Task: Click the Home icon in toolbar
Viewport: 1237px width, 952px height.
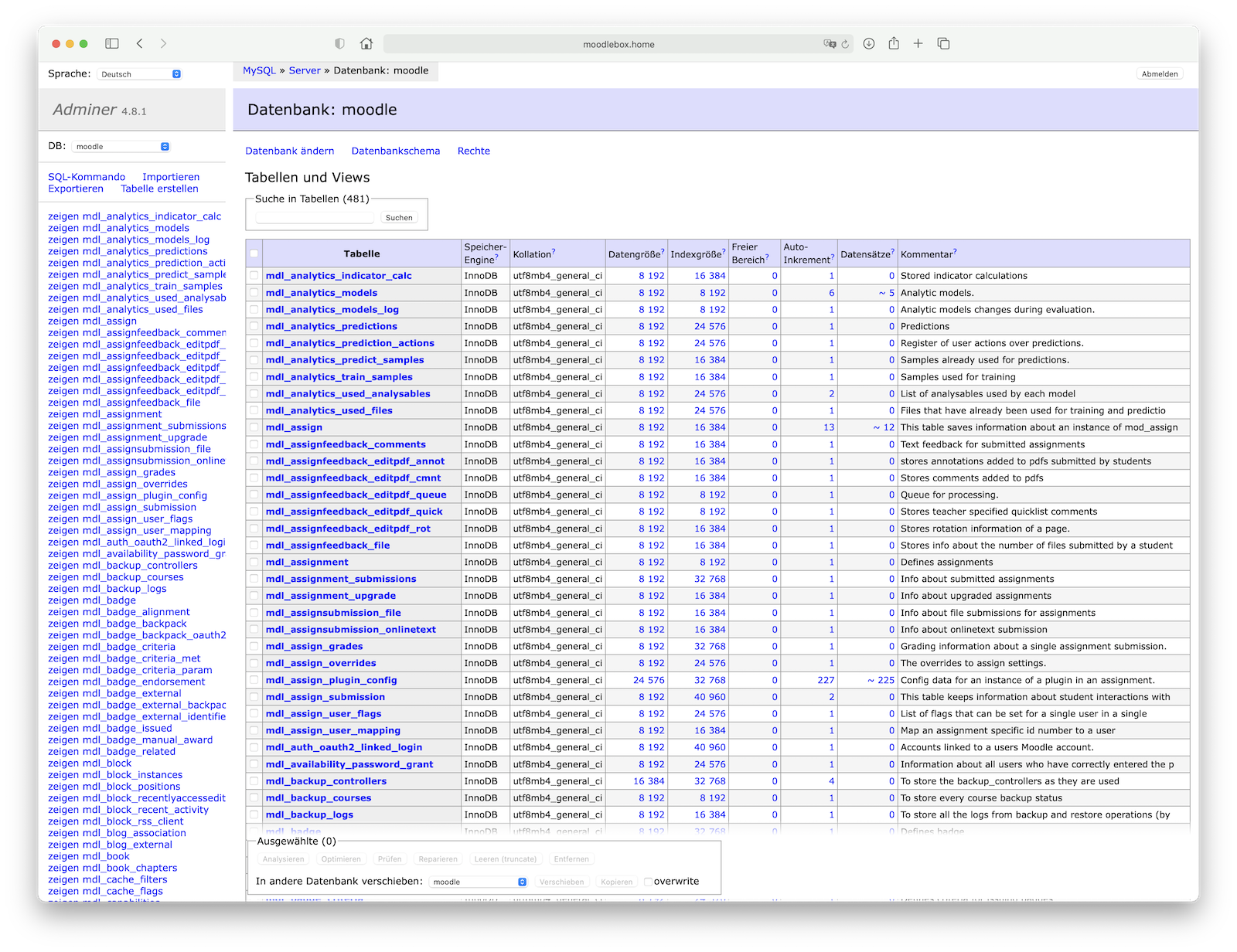Action: coord(366,44)
